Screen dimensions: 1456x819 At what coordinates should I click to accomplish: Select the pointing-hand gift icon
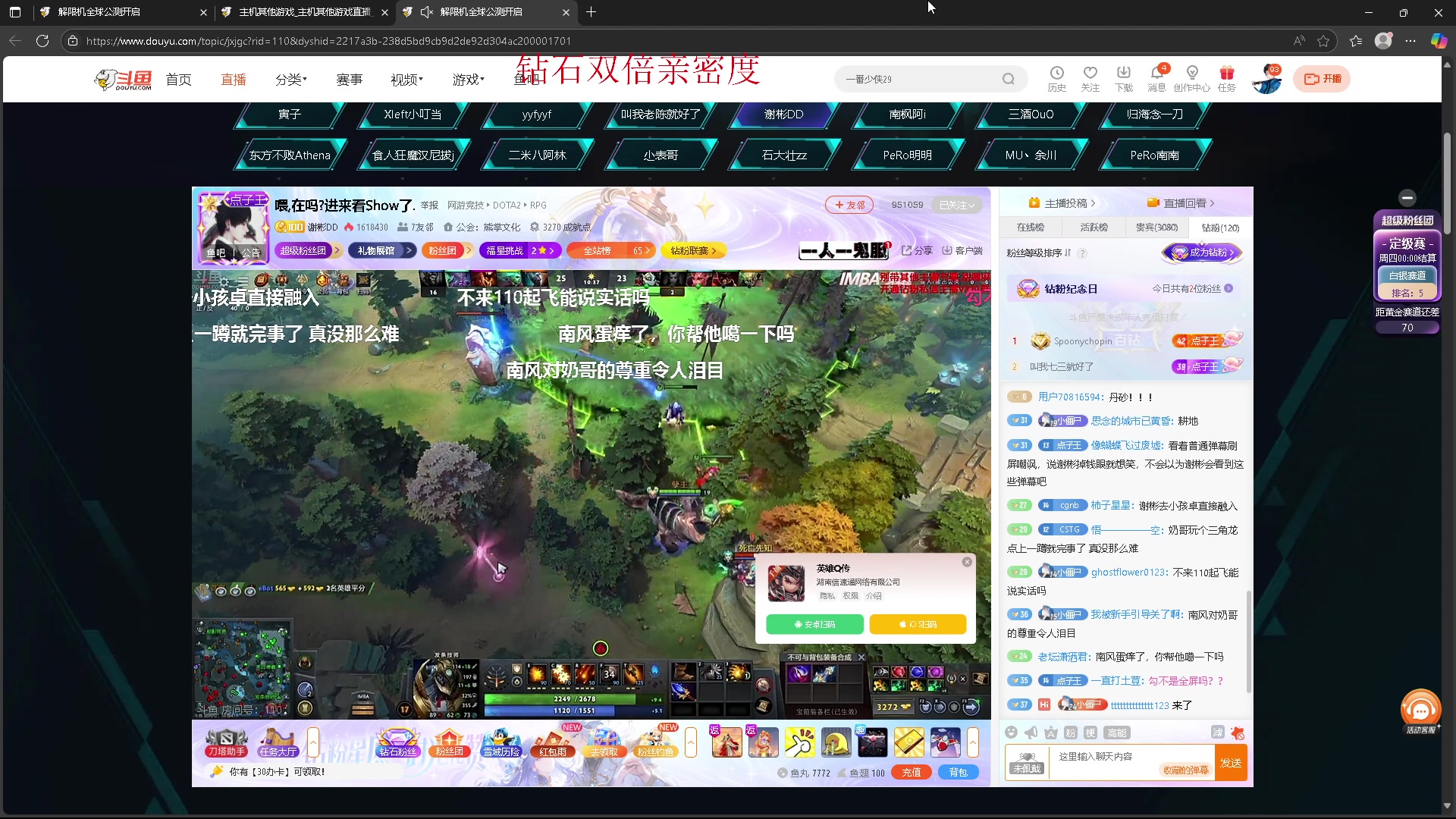(x=799, y=742)
